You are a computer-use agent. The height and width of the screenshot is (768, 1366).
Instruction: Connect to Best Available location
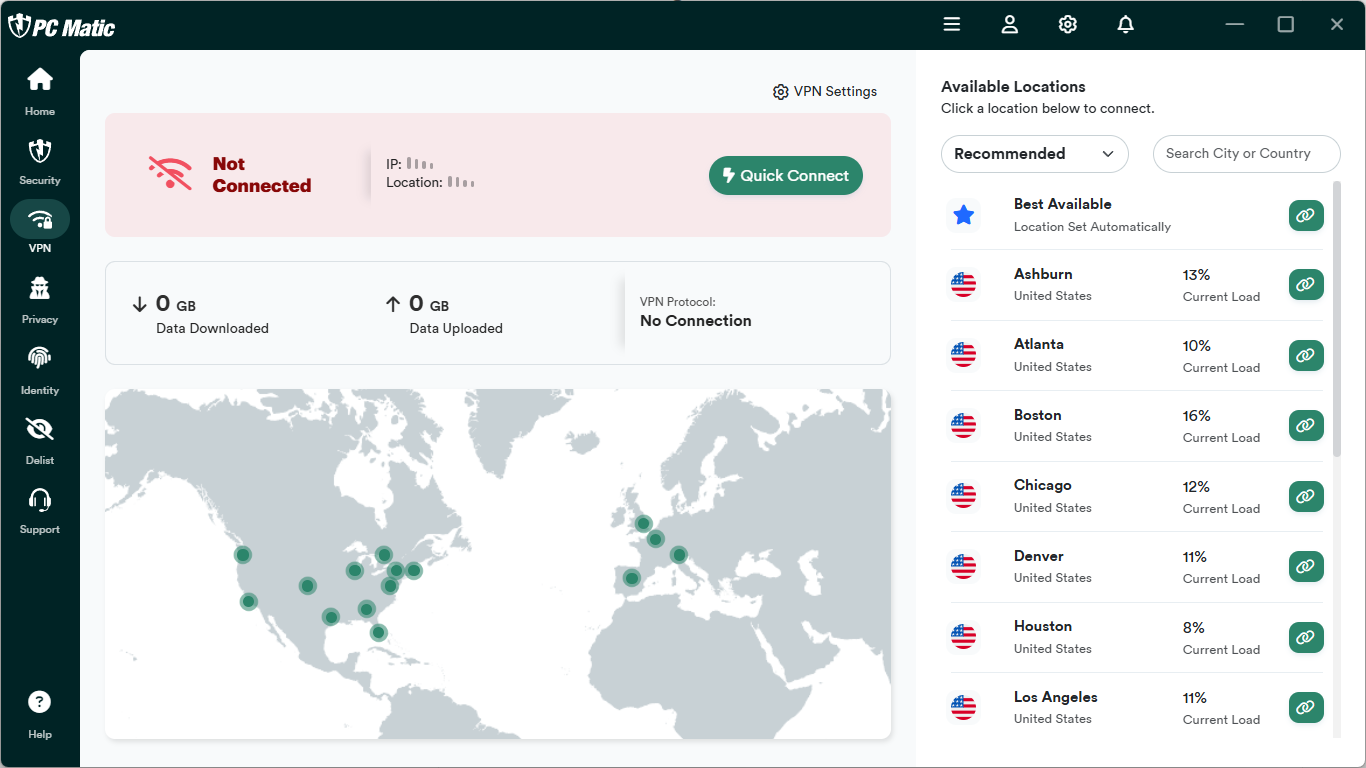point(1306,215)
